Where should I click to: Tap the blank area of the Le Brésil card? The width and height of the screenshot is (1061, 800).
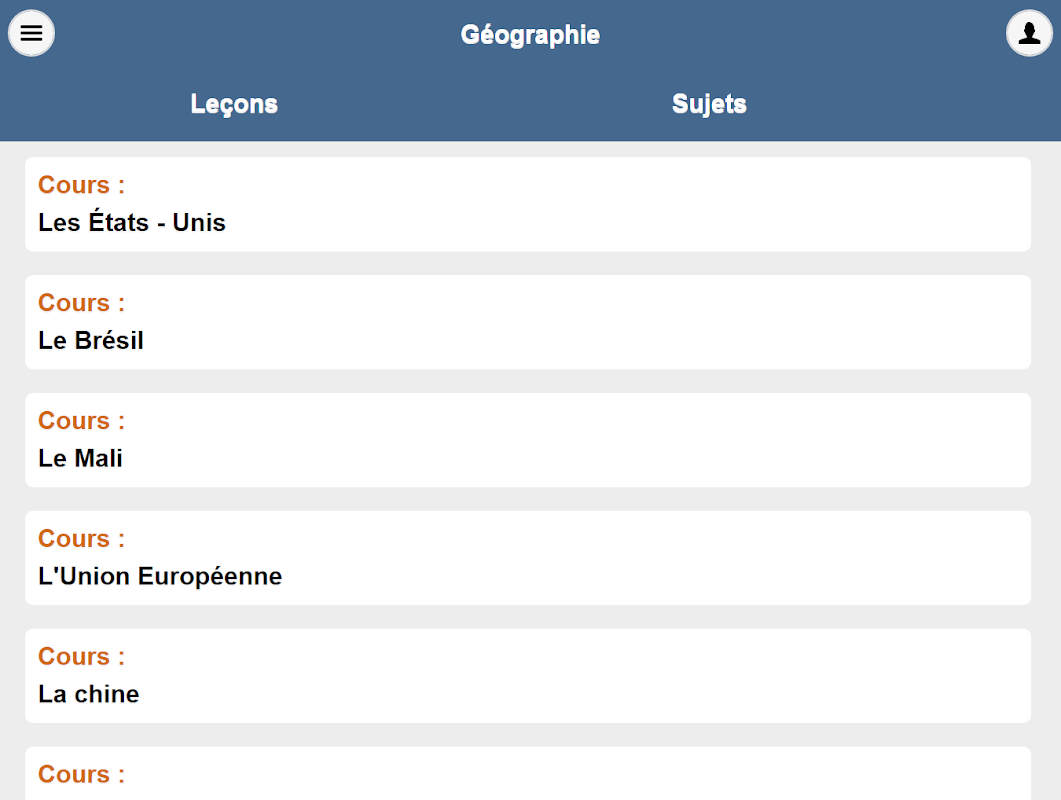650,322
